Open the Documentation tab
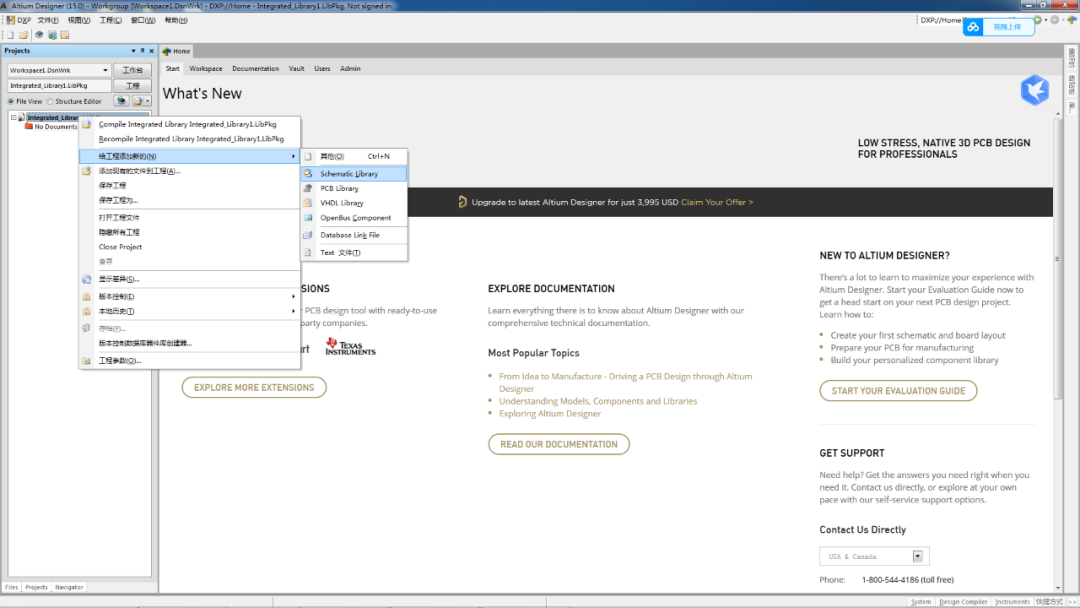 tap(256, 69)
